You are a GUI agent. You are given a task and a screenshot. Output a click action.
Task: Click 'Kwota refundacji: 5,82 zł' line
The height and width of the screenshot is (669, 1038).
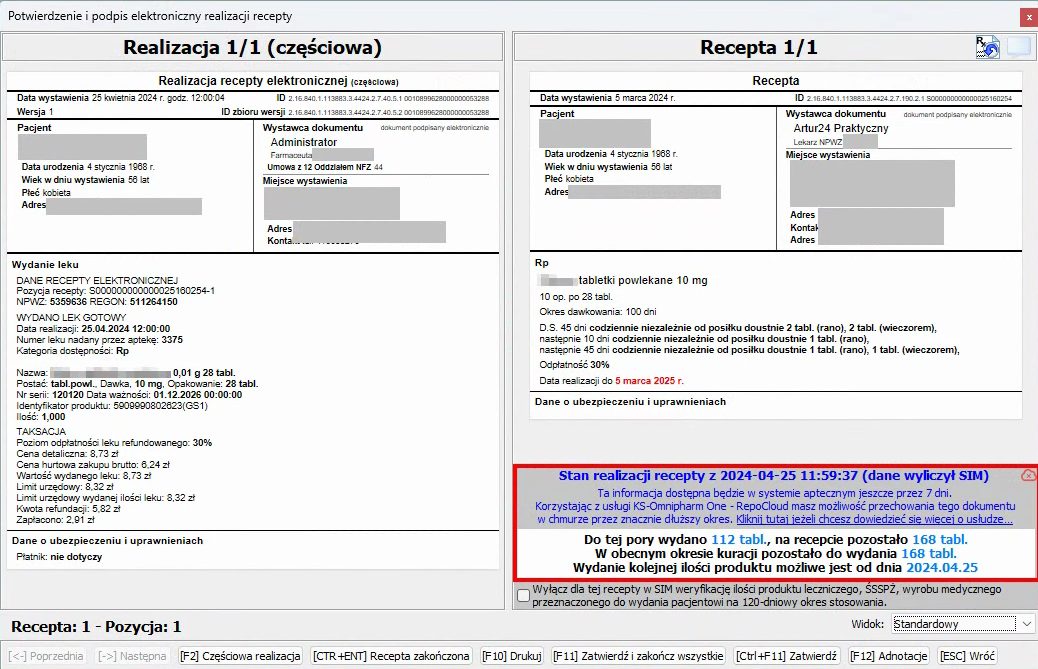click(68, 509)
